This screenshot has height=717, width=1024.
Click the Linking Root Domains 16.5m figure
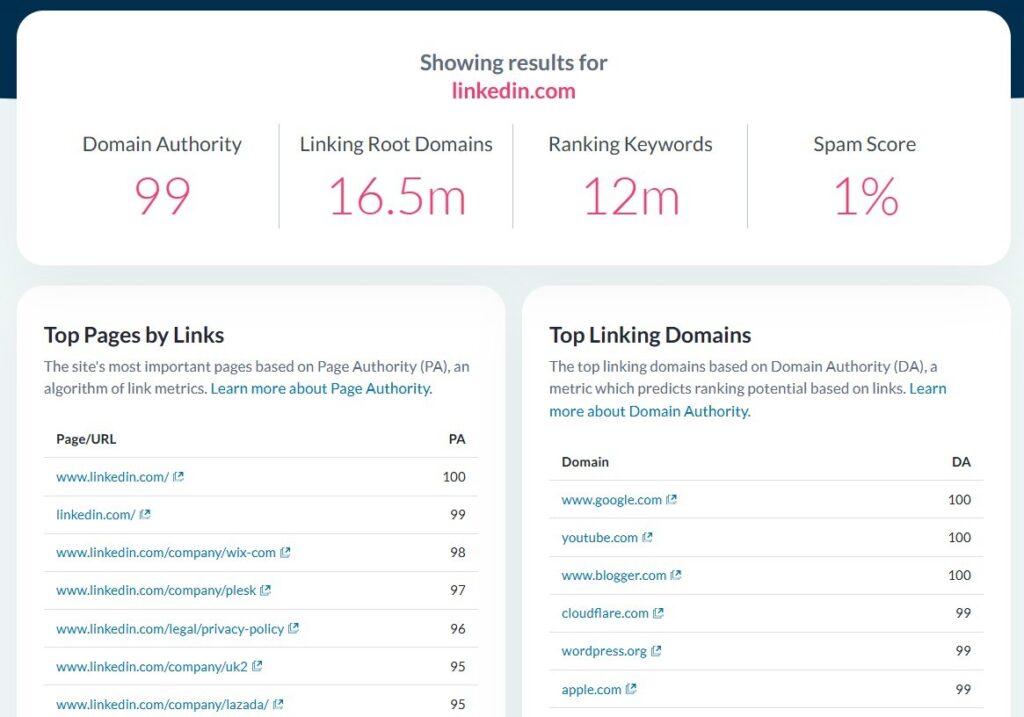click(x=396, y=196)
